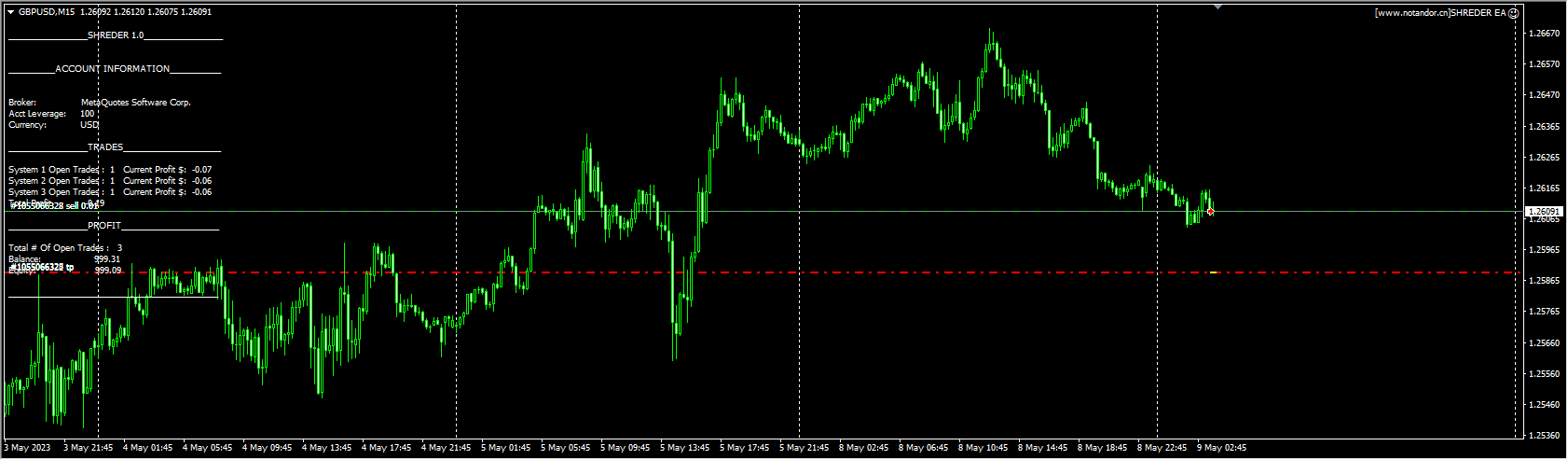Screen dimensions: 1568x460
Task: Click the '3 May 21:45' time axis label
Action: point(88,448)
